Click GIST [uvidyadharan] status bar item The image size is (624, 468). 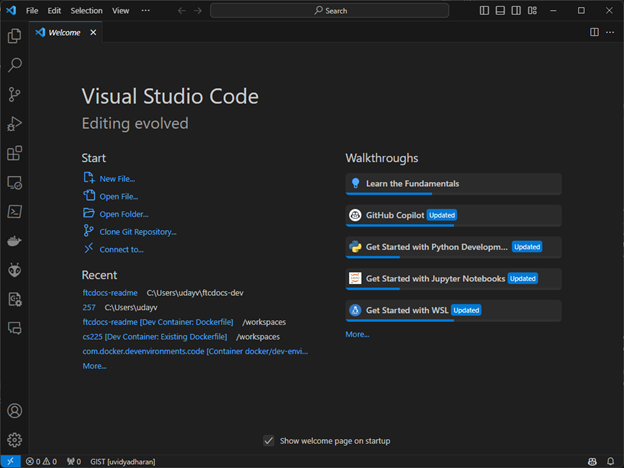(123, 462)
